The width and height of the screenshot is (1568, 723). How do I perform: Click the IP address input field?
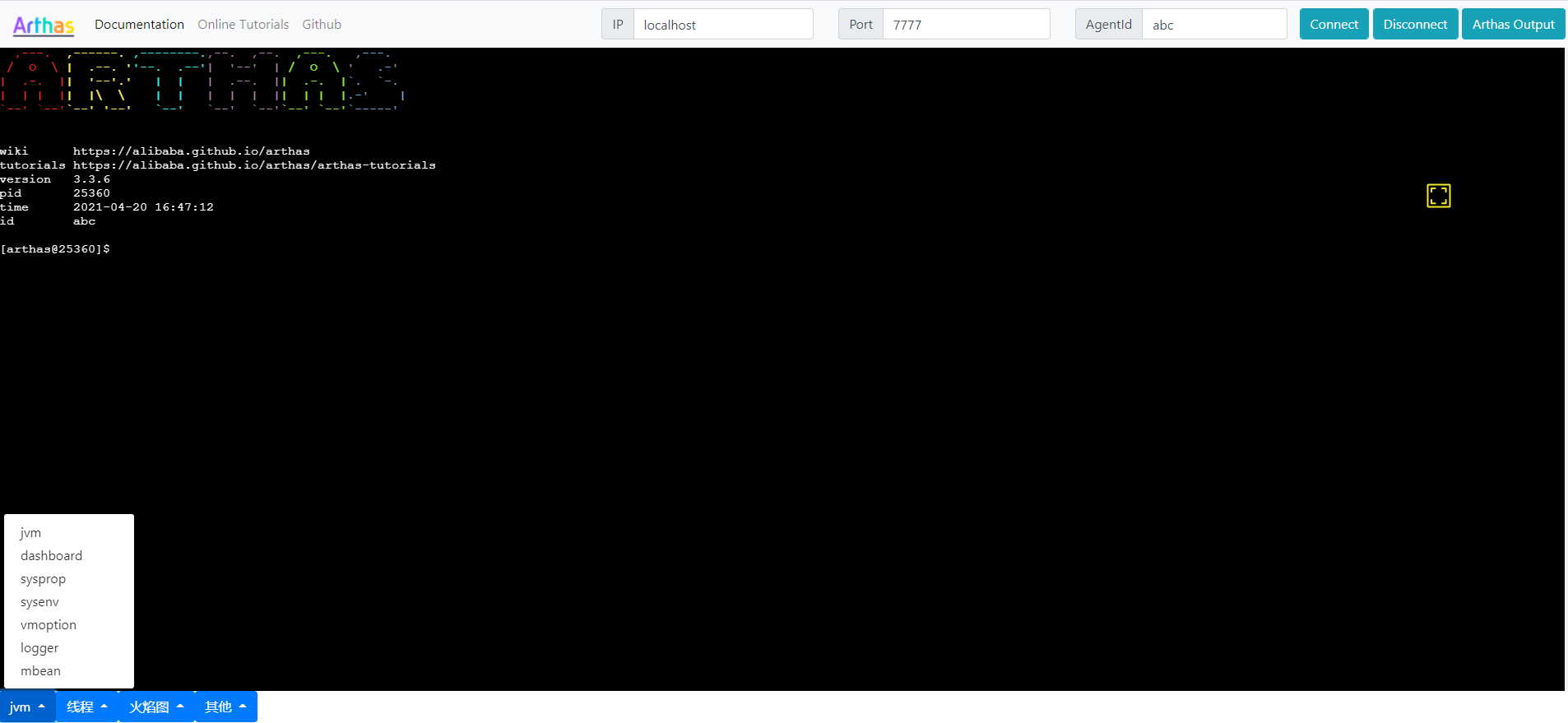(723, 25)
